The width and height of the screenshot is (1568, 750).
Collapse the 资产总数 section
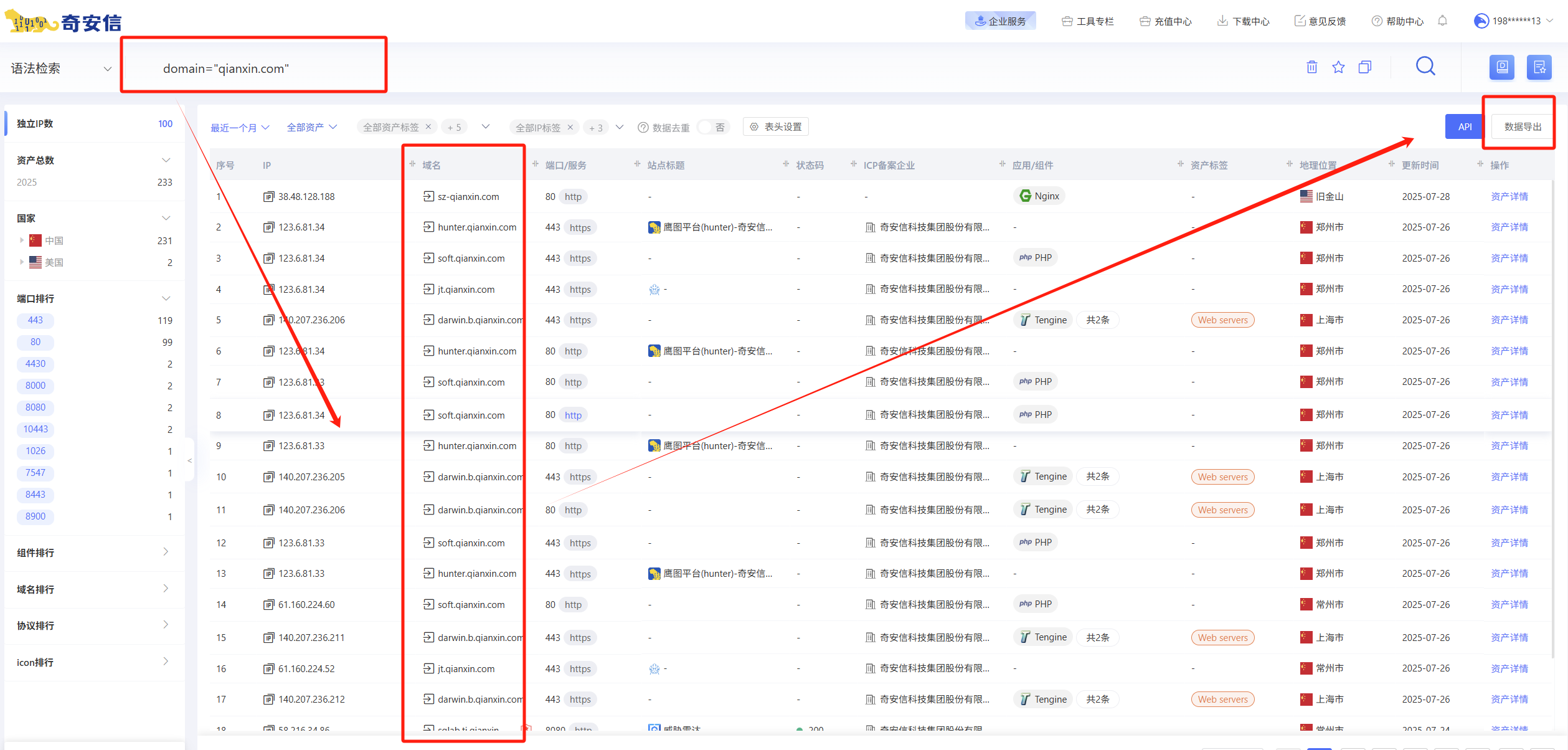166,160
